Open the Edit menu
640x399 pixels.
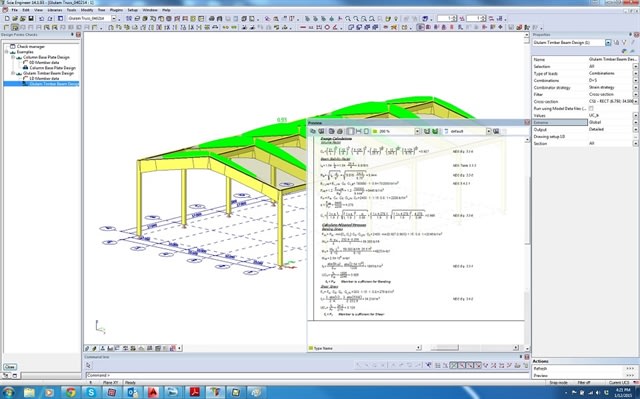pos(26,10)
